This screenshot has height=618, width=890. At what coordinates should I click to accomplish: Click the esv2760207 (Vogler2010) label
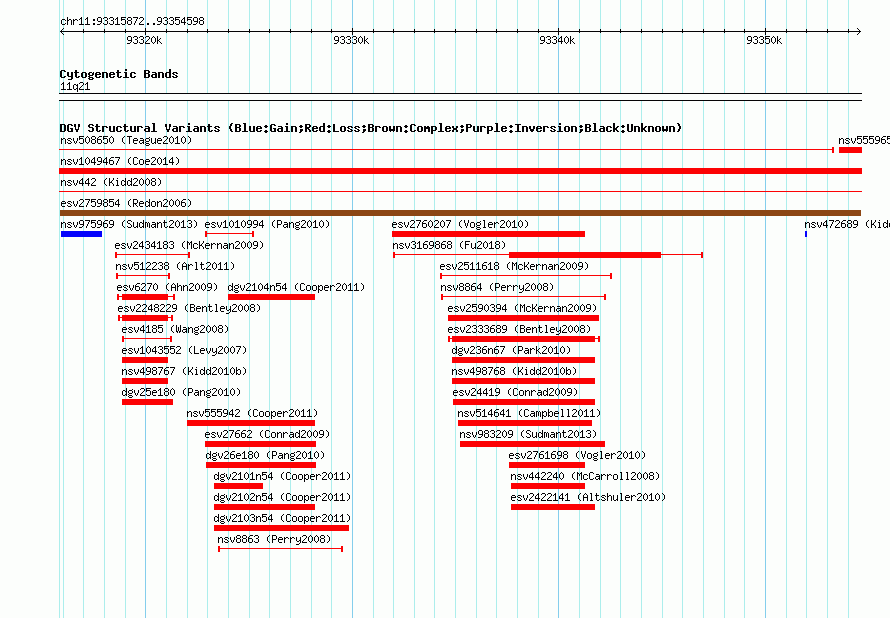[460, 224]
